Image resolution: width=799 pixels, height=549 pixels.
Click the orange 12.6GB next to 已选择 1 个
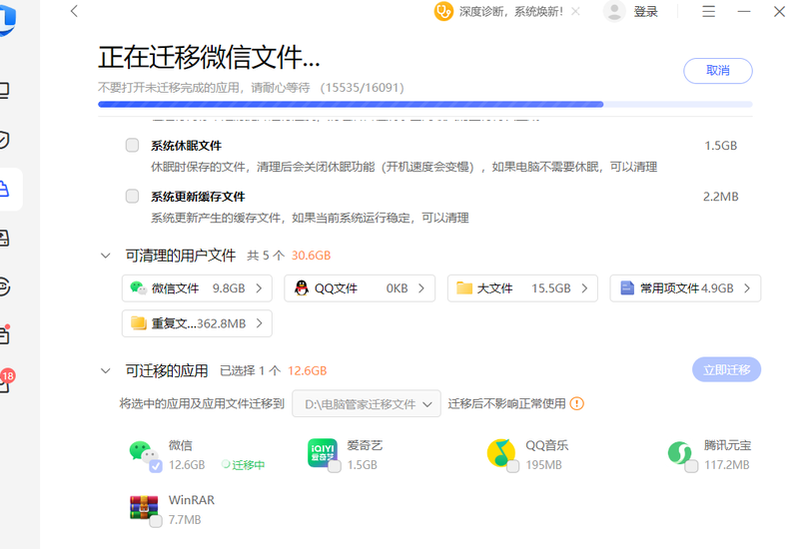[x=307, y=371]
